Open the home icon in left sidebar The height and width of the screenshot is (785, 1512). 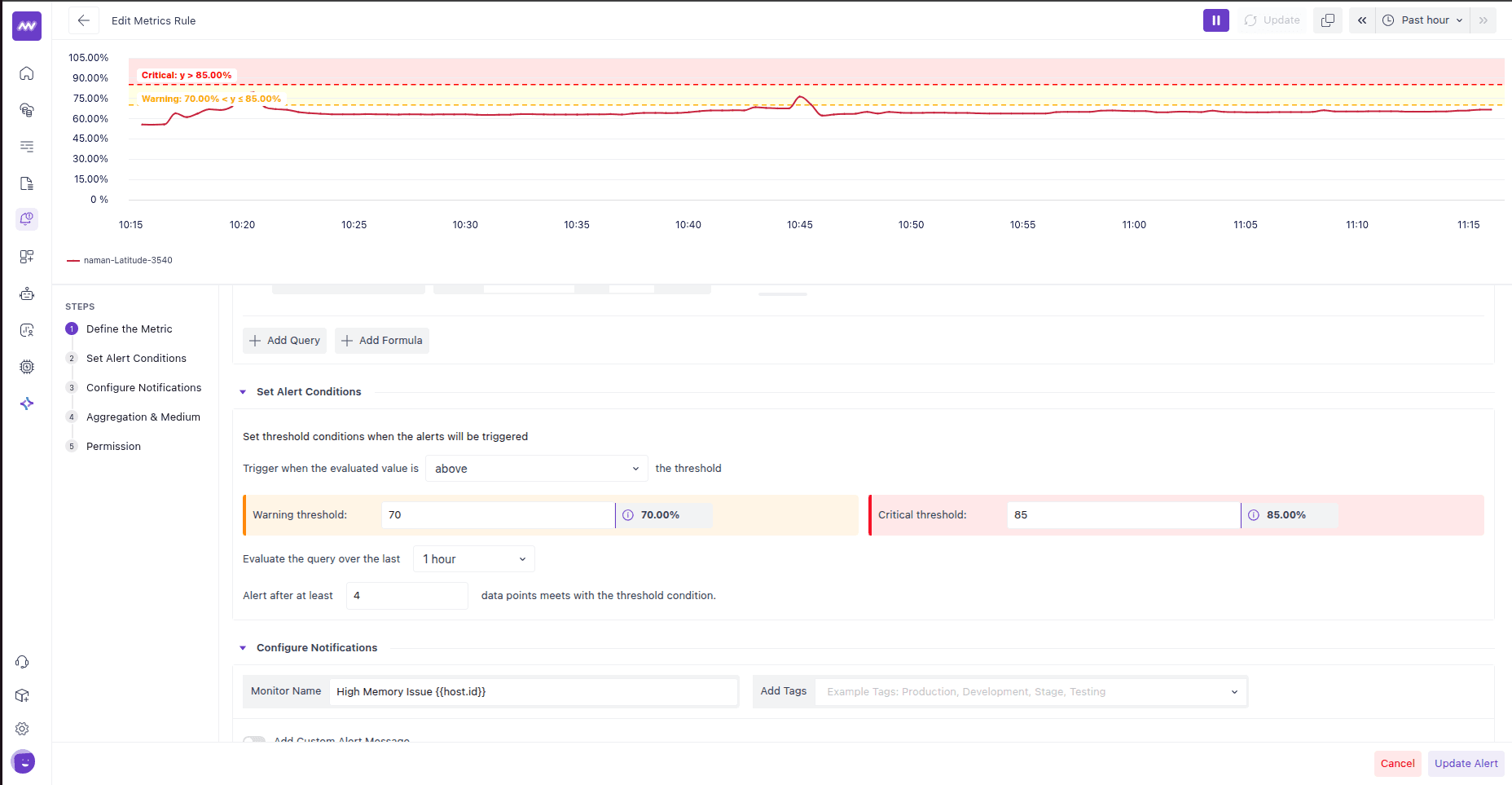click(x=27, y=73)
